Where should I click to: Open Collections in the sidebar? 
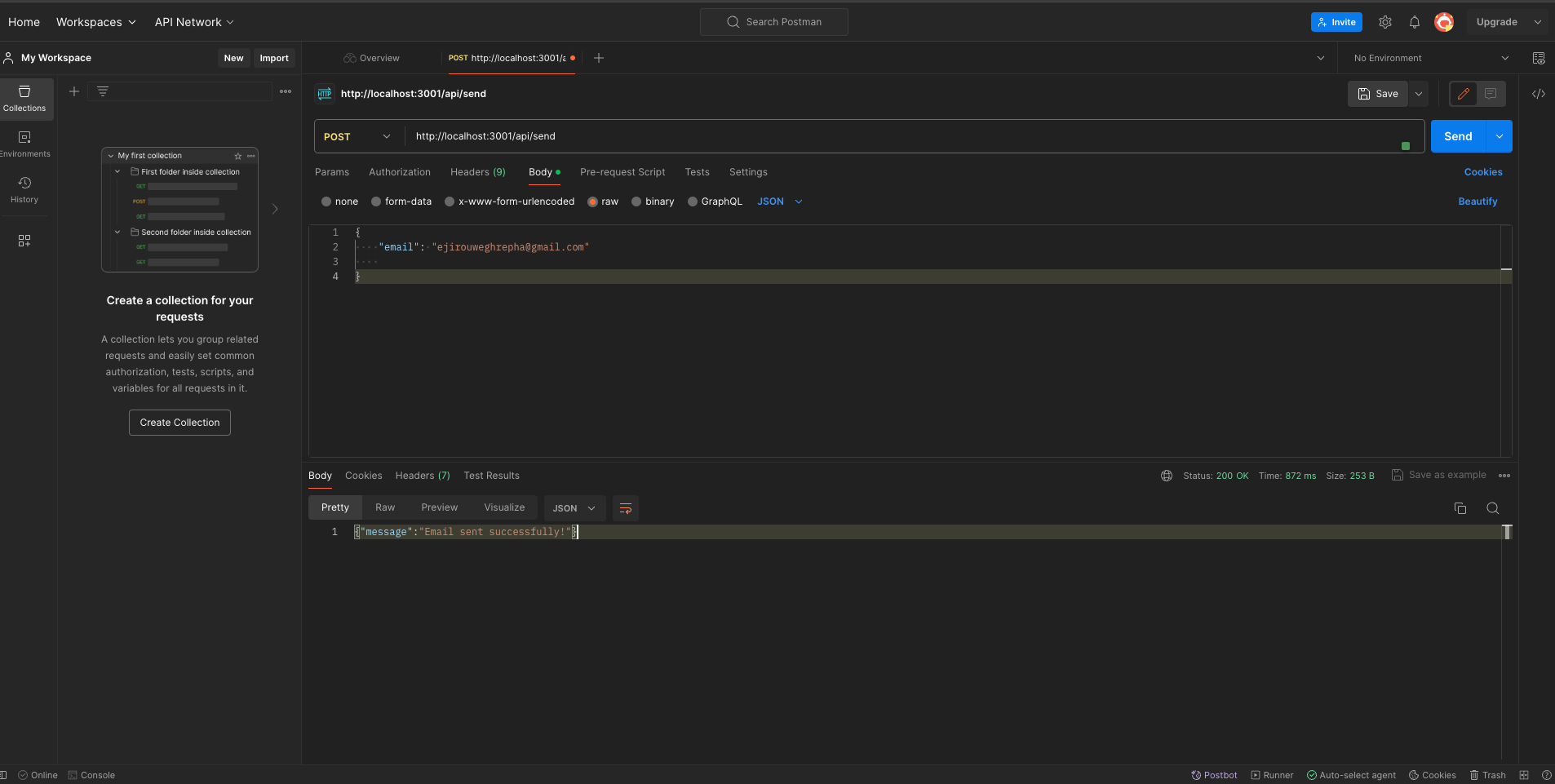pyautogui.click(x=24, y=99)
